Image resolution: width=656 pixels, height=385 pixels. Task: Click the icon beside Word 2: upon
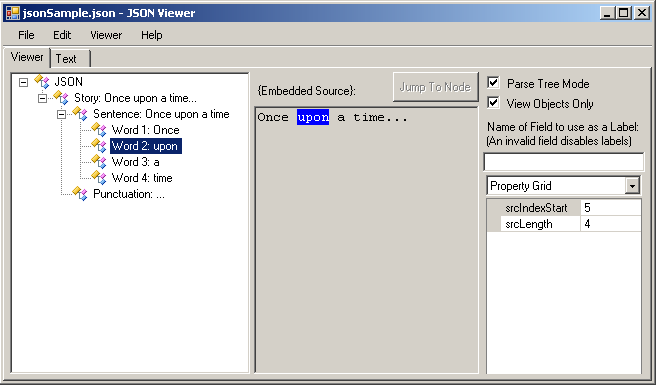pyautogui.click(x=99, y=146)
